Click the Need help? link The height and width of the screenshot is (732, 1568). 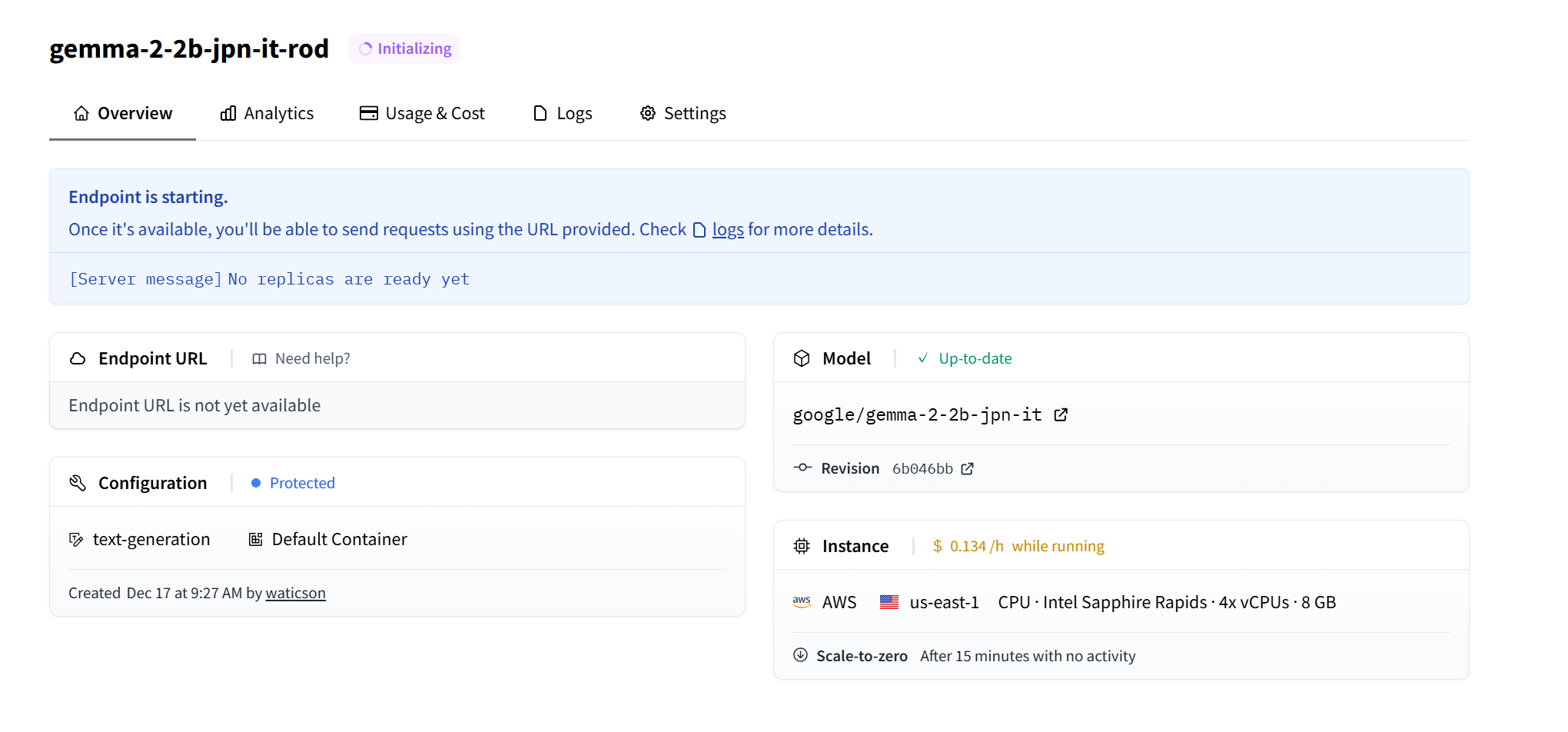(301, 359)
